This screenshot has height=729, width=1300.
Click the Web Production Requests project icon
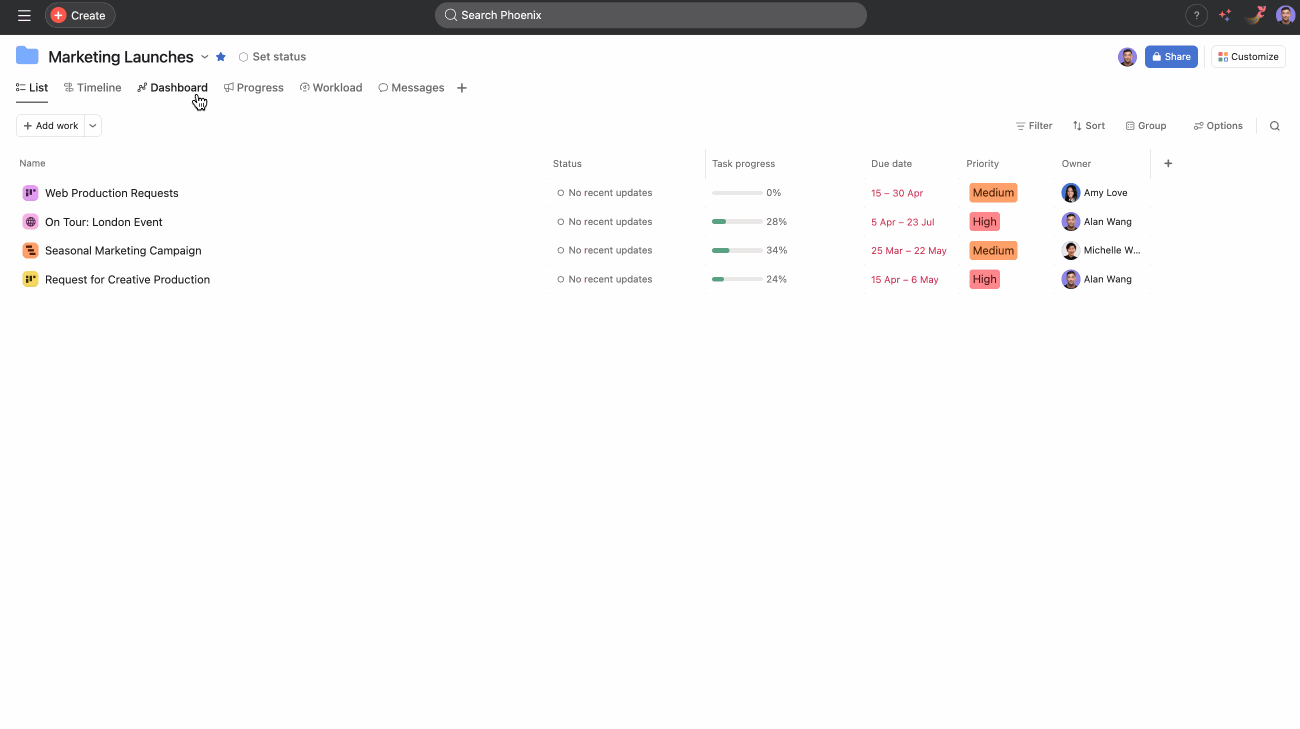tap(30, 193)
